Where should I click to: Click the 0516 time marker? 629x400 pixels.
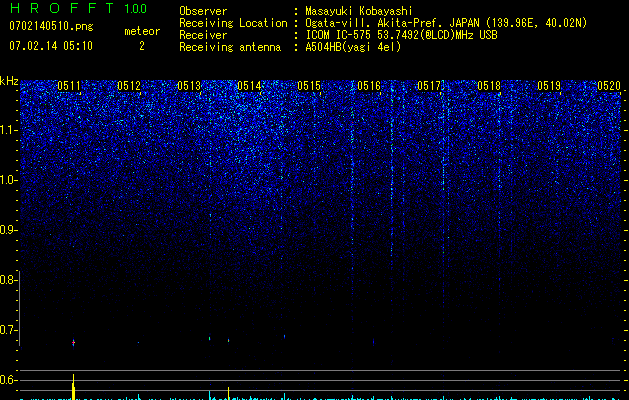tap(369, 86)
